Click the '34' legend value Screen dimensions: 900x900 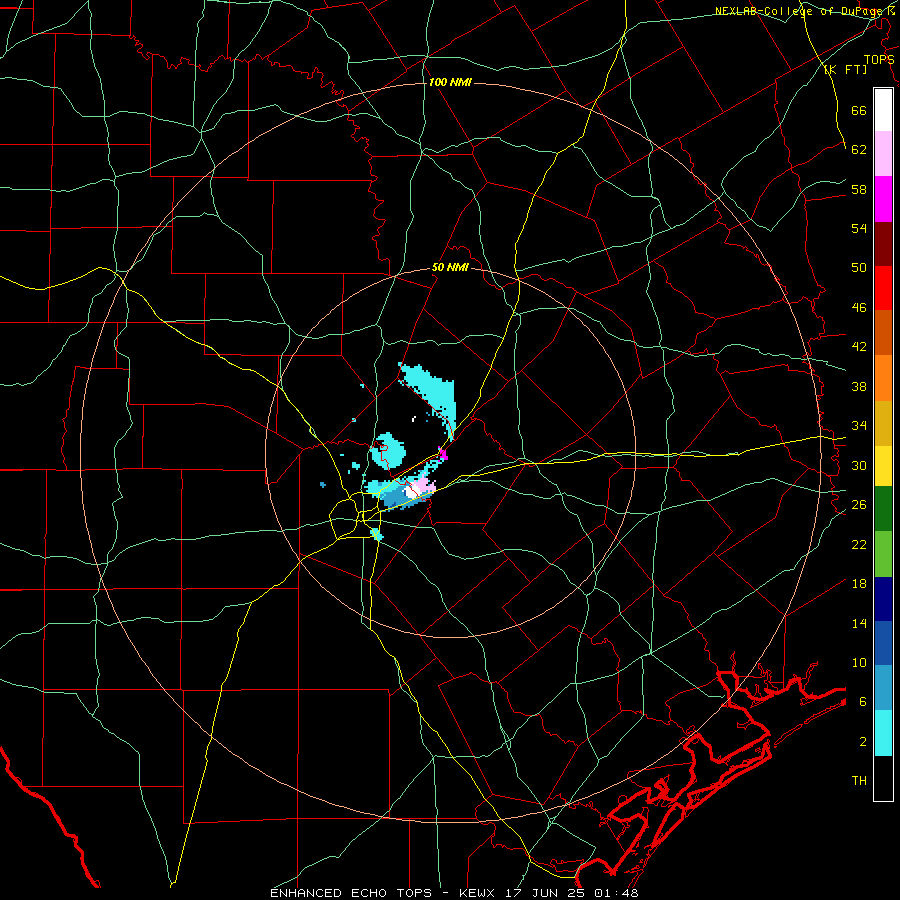[x=859, y=426]
